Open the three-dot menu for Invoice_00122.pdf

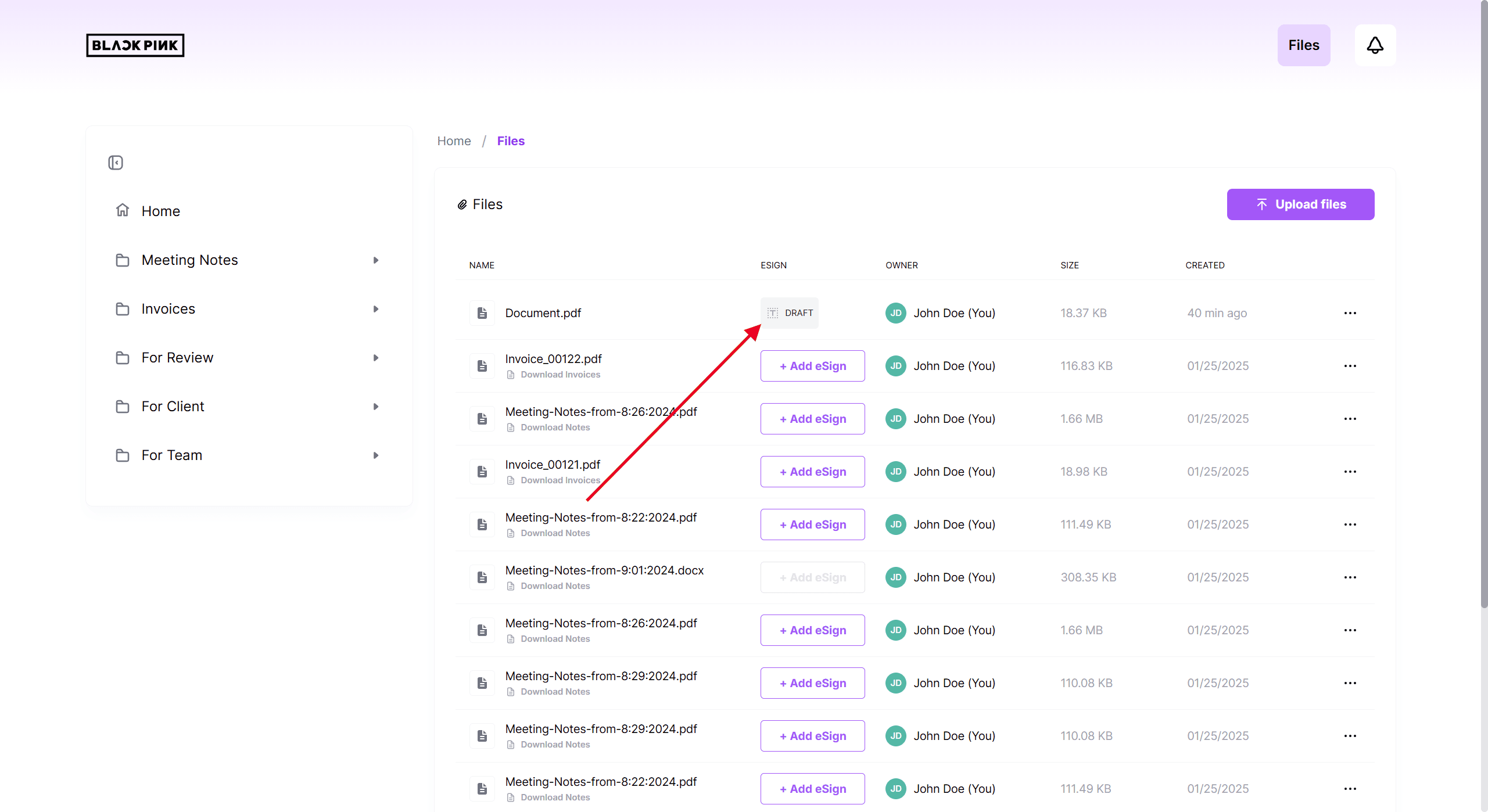coord(1350,366)
